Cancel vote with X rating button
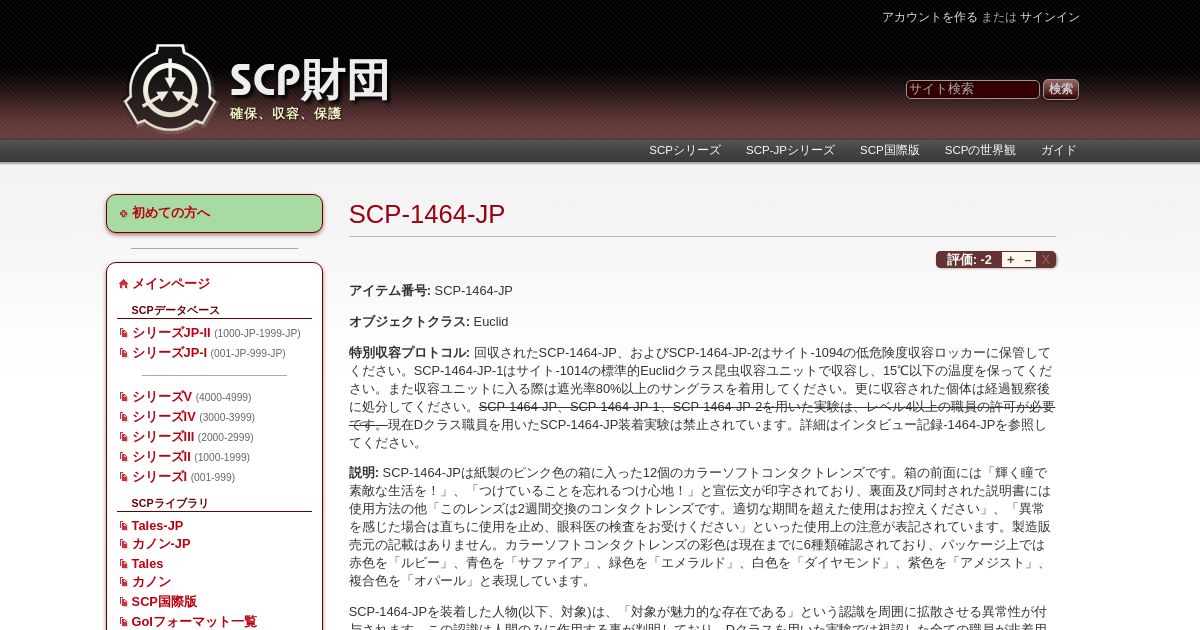1200x630 pixels. tap(1046, 260)
